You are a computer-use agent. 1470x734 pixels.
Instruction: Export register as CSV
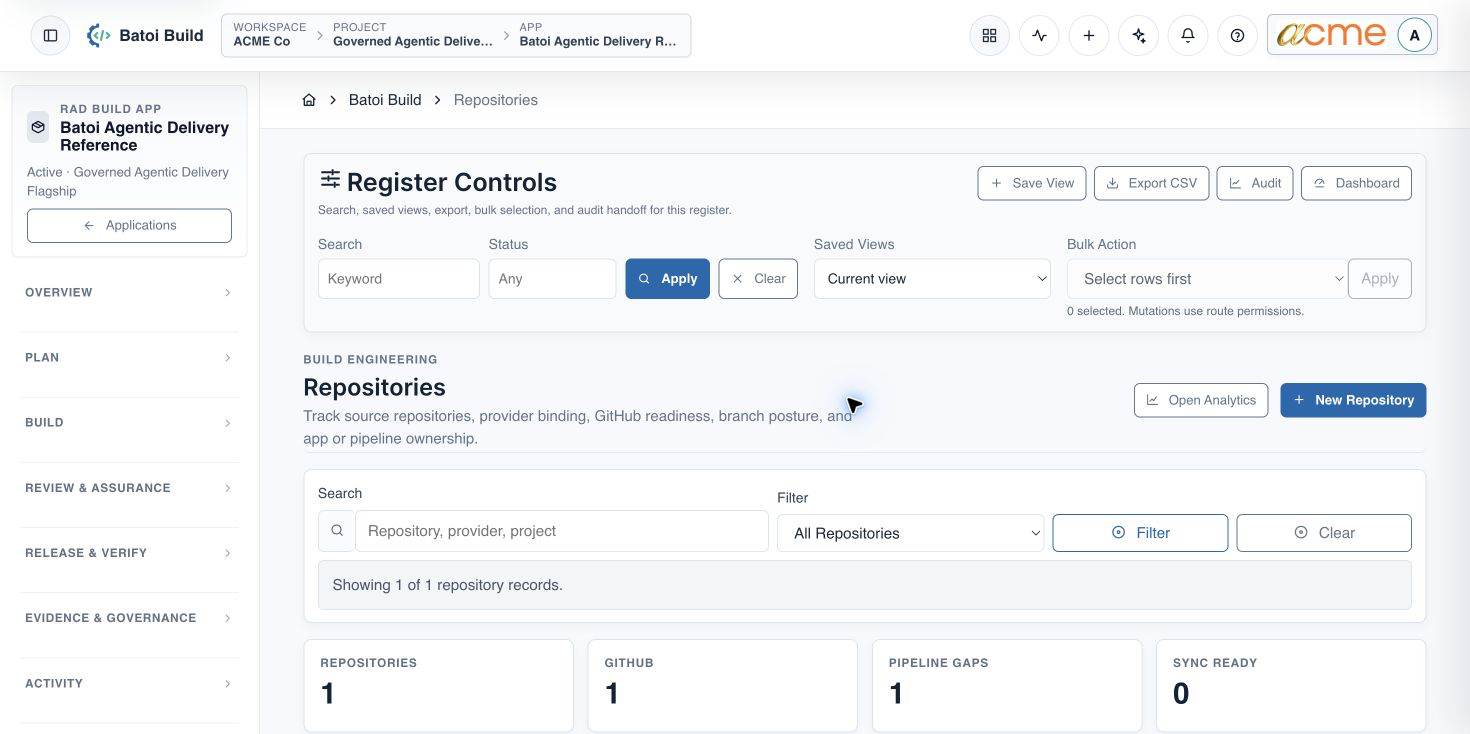coord(1152,183)
